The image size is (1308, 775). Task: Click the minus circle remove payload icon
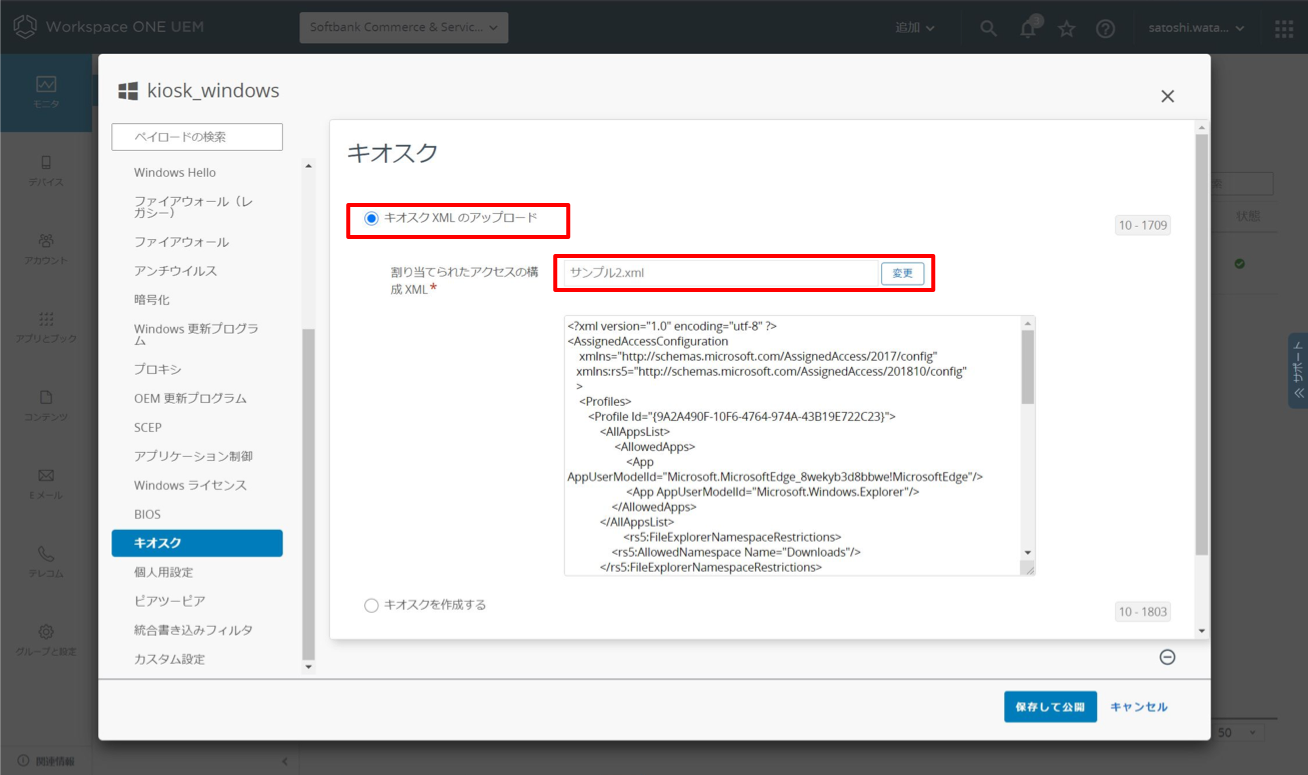tap(1167, 657)
